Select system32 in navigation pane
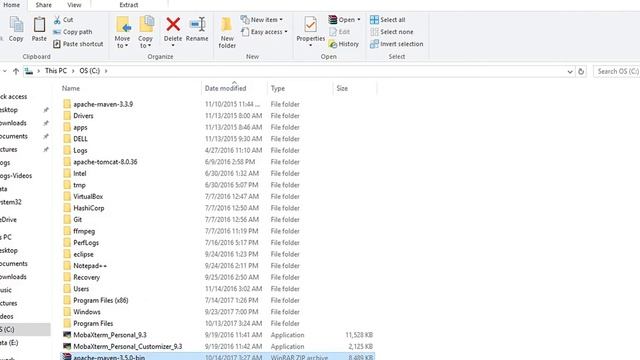The width and height of the screenshot is (640, 360). 11,202
